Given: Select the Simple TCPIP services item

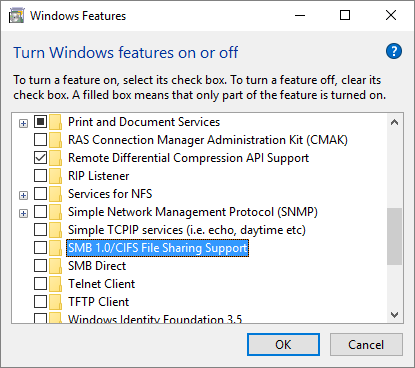Looking at the screenshot, I should coord(187,230).
